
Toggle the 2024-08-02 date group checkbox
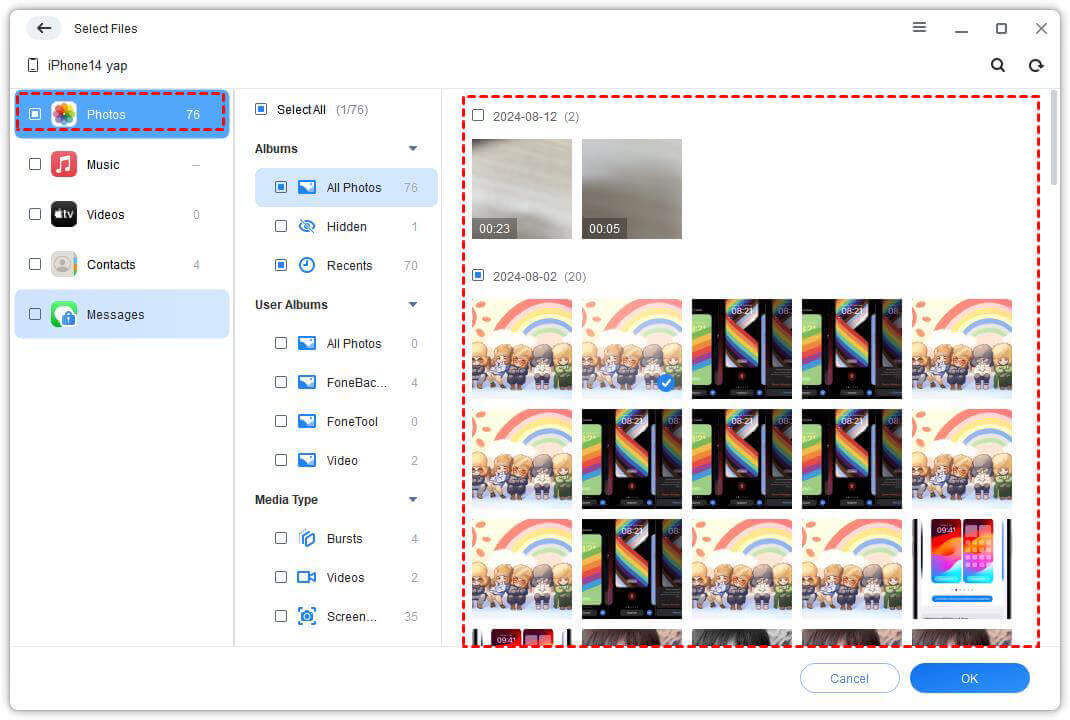478,275
